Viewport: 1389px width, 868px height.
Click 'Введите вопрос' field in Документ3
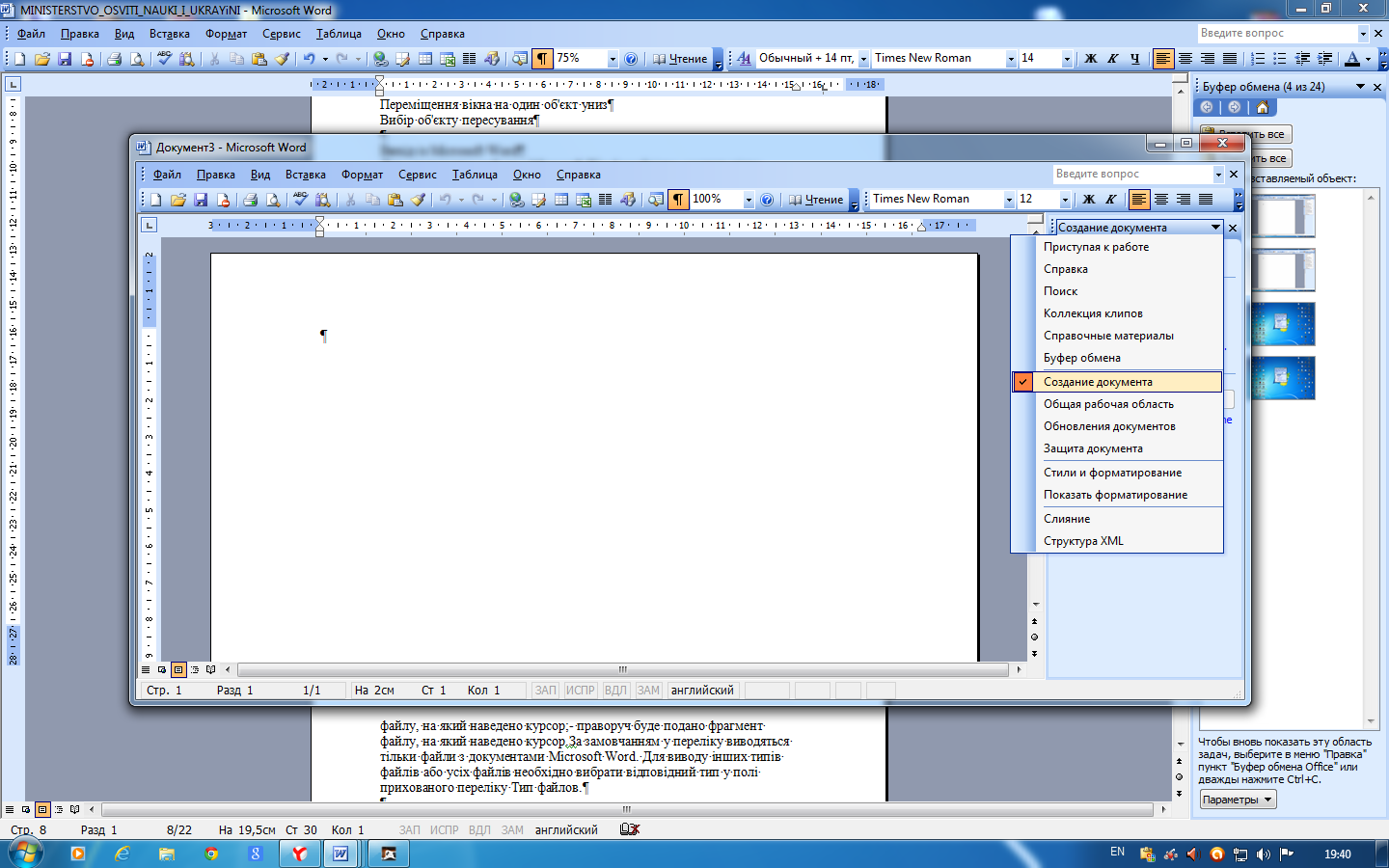tap(1131, 174)
